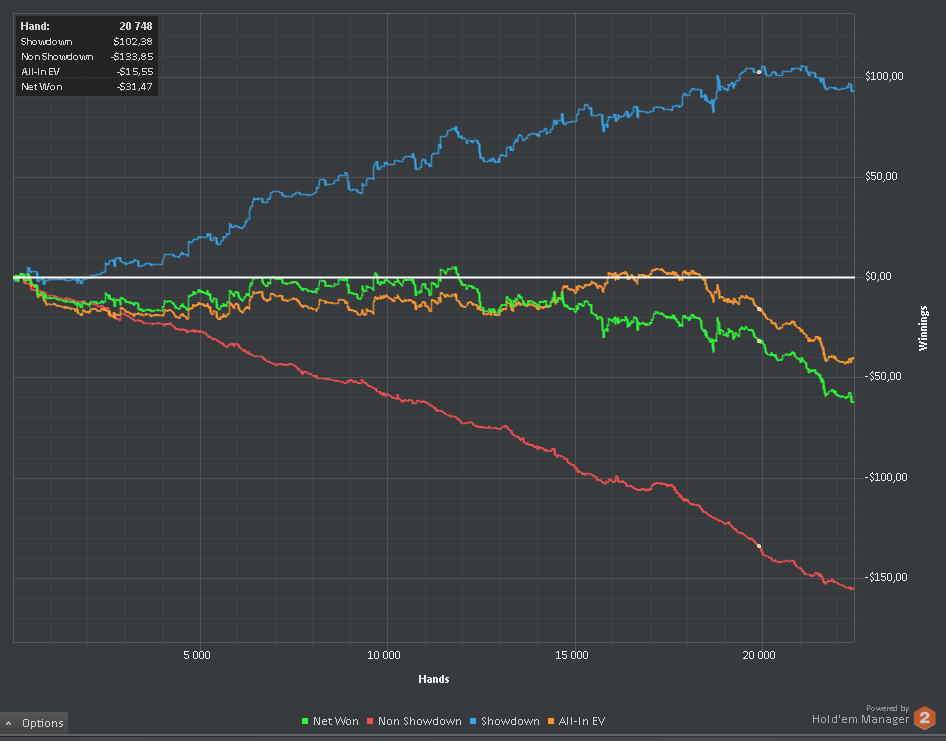Click the red Non Showdown color swatch

(x=370, y=721)
